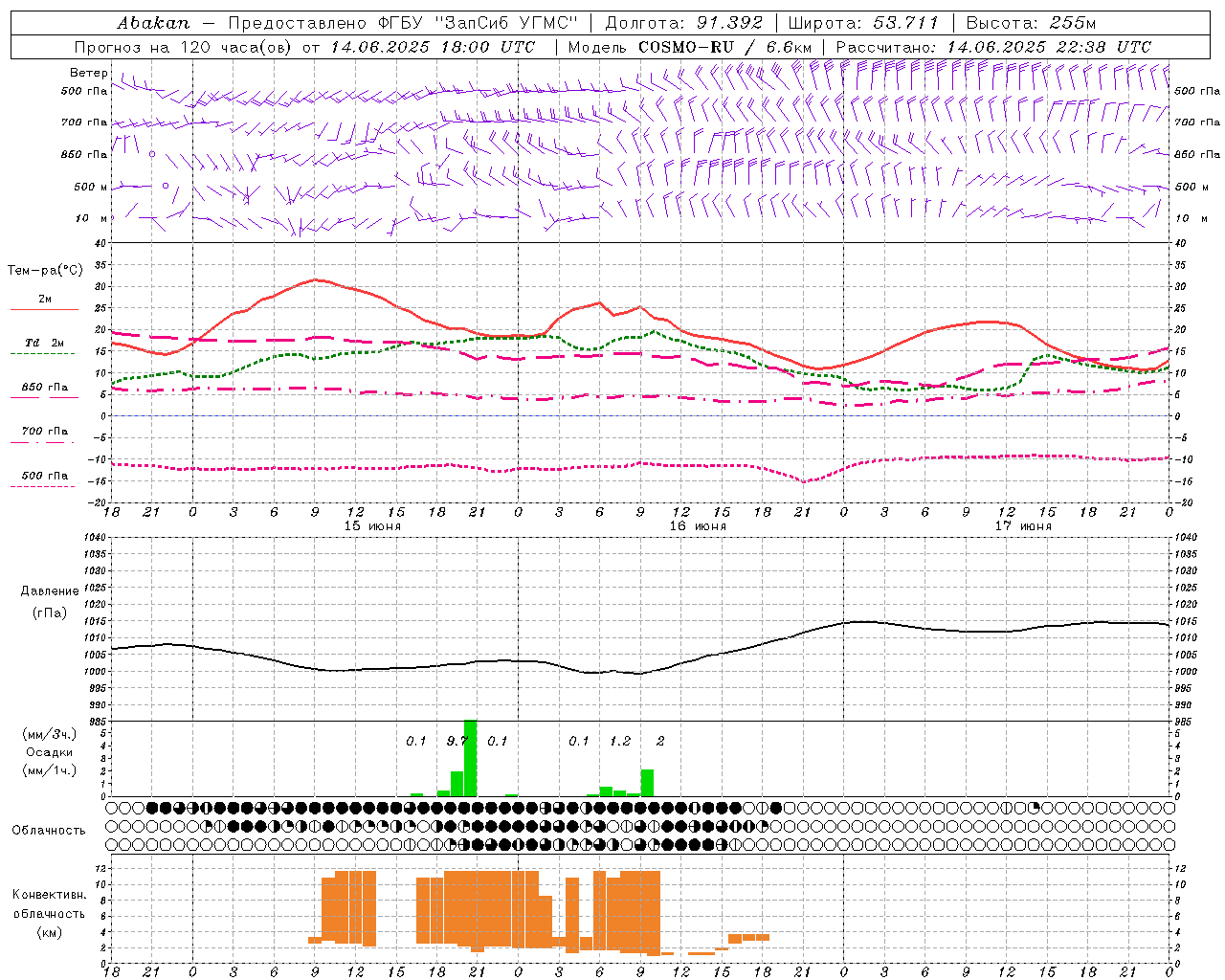
Task: Click the station name Abakan in the header
Action: click(153, 23)
